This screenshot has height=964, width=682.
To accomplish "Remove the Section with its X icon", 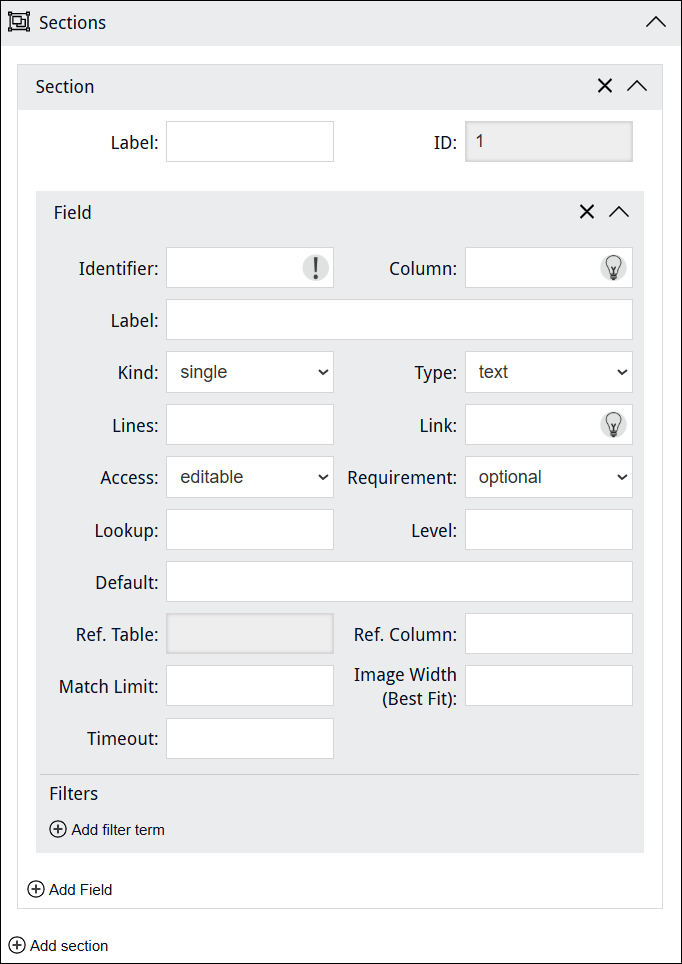I will pos(605,86).
